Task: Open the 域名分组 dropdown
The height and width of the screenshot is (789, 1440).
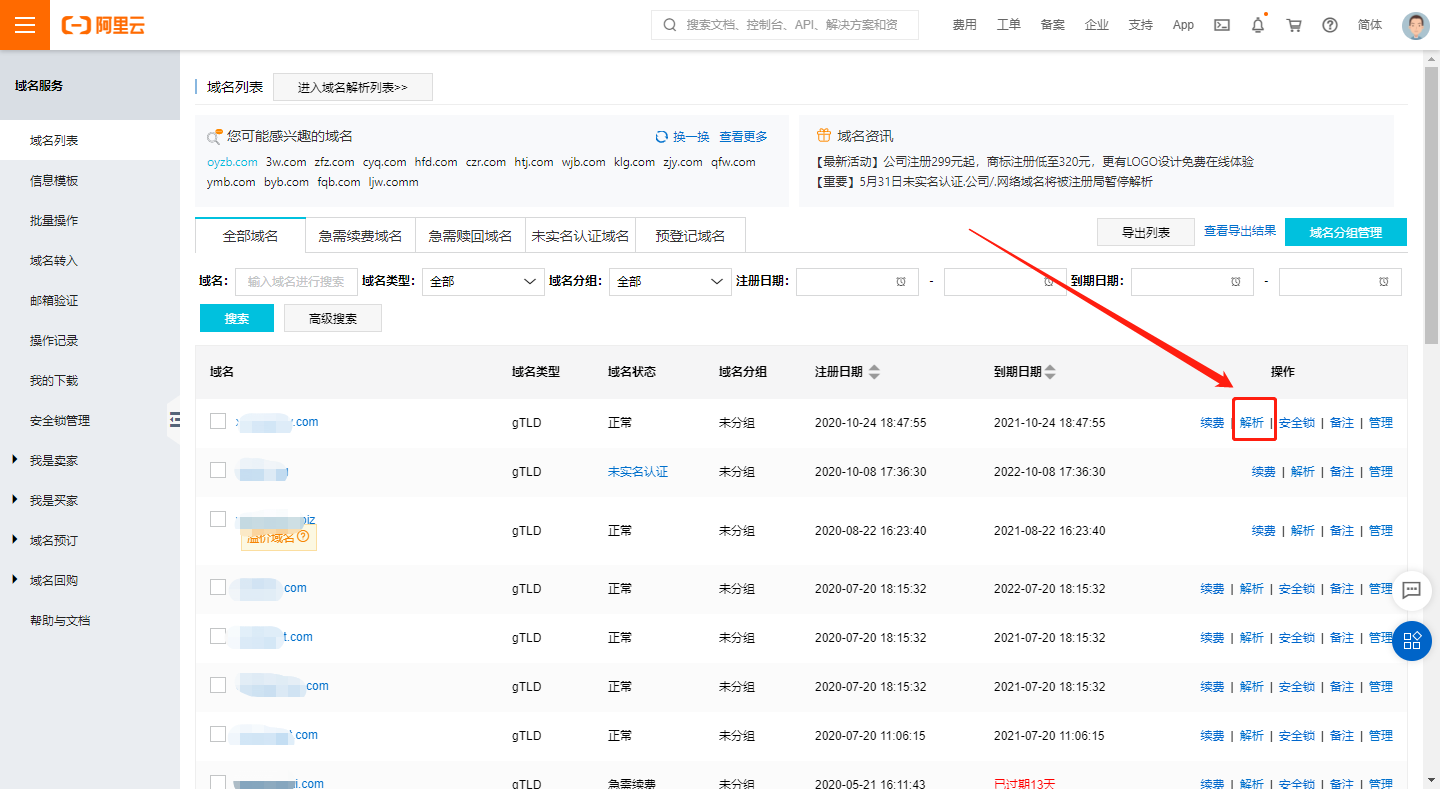Action: (670, 282)
